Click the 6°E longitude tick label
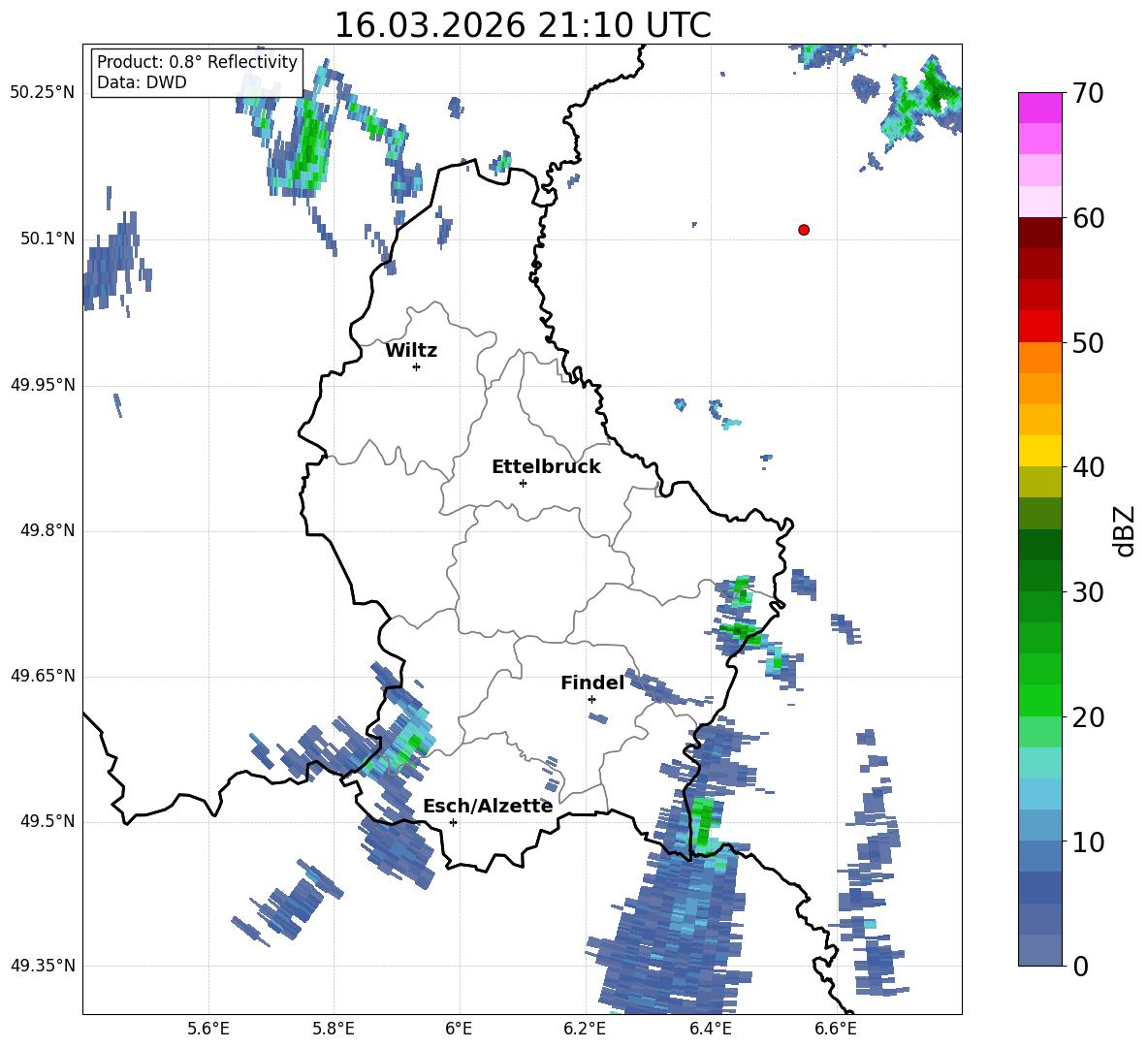The height and width of the screenshot is (1048, 1148). [459, 1029]
